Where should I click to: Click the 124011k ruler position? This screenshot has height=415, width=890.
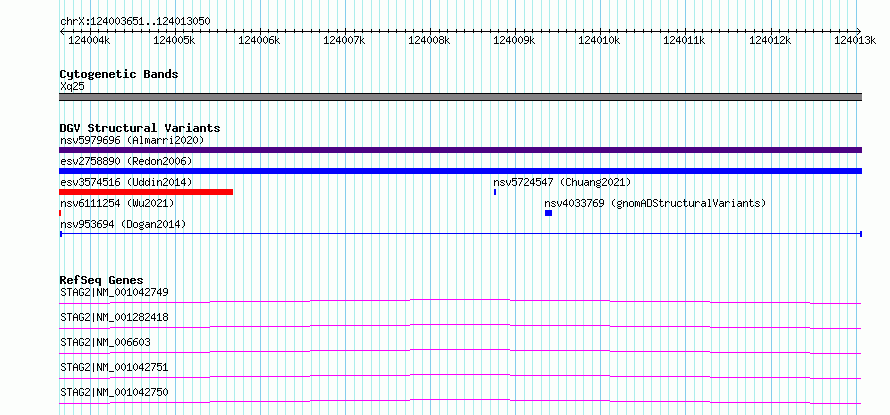685,40
